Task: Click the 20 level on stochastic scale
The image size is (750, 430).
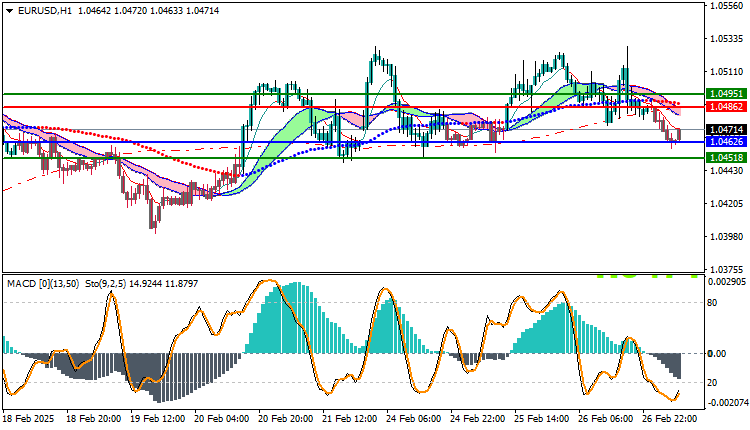Action: tap(712, 383)
